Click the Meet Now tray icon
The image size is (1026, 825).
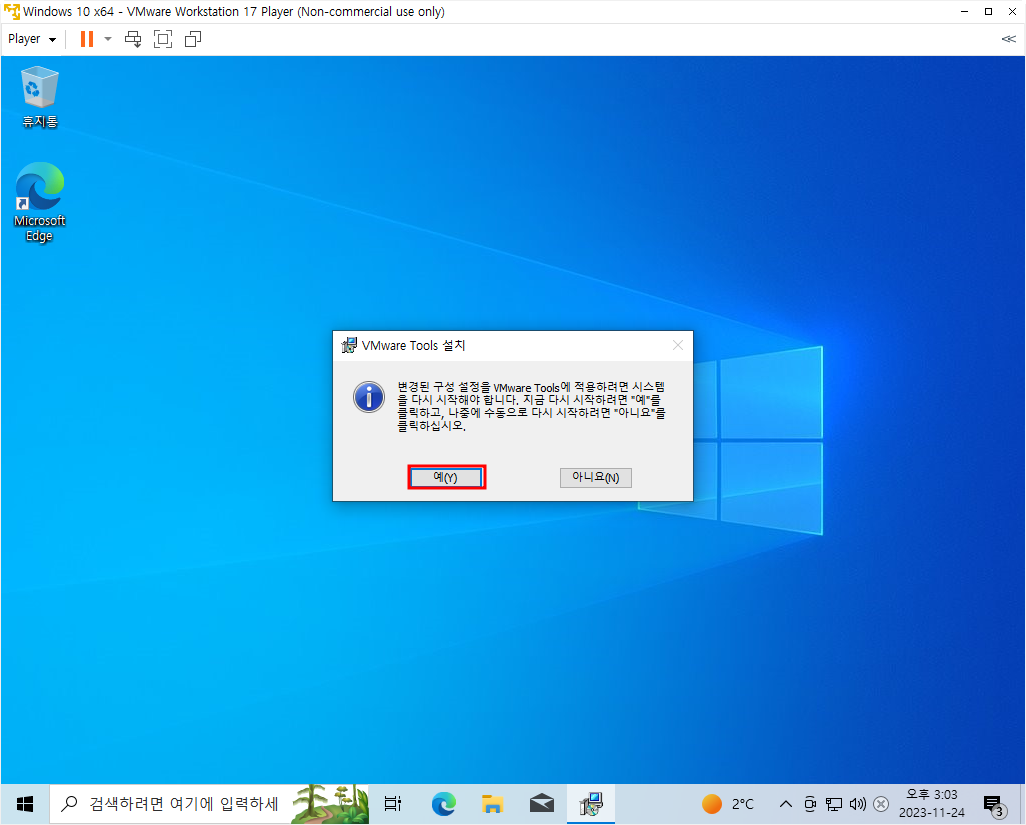810,804
